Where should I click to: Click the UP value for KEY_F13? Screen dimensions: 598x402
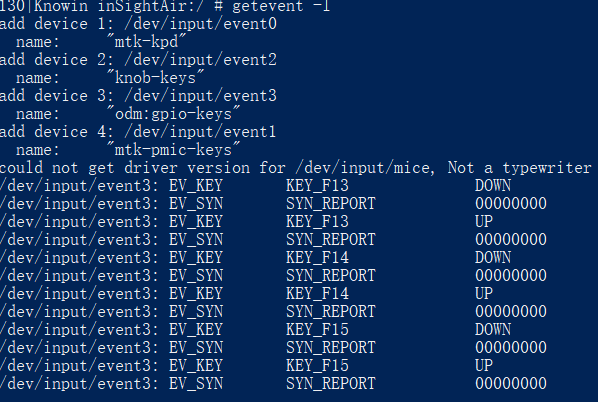tap(484, 222)
